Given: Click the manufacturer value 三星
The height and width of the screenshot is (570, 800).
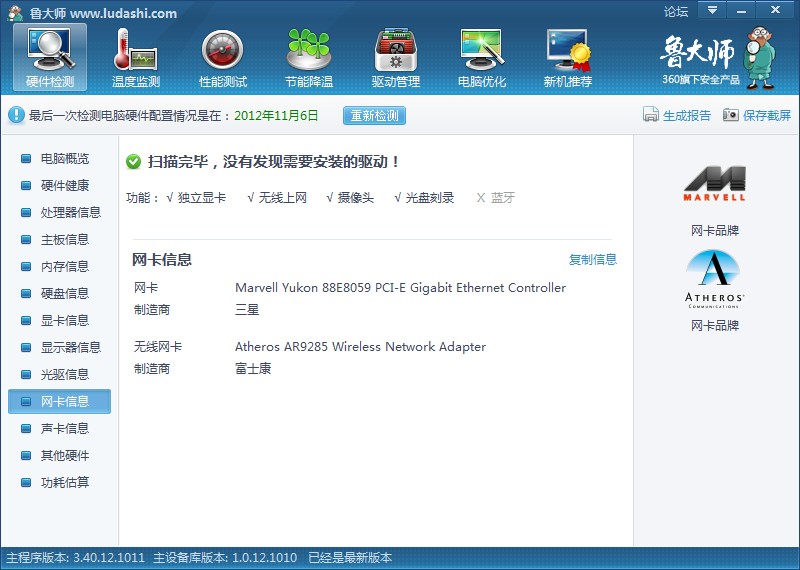Looking at the screenshot, I should click(x=247, y=310).
